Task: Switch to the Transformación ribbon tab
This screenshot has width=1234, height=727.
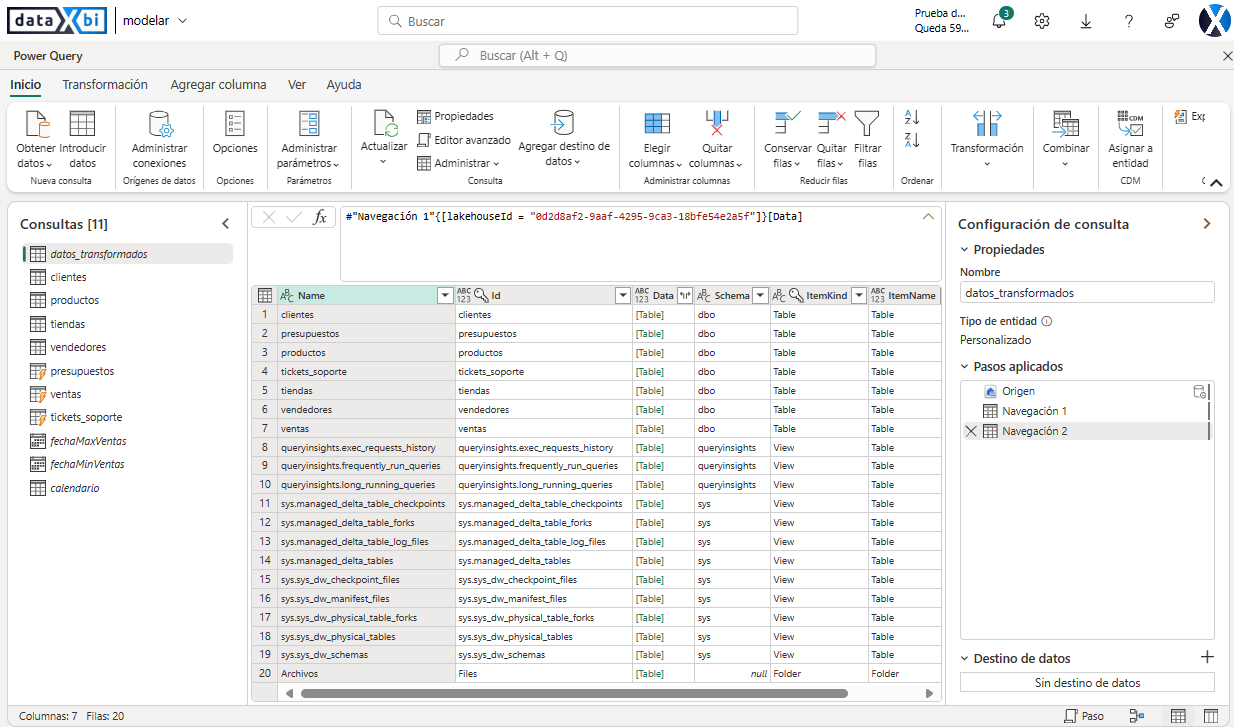Action: (x=104, y=84)
